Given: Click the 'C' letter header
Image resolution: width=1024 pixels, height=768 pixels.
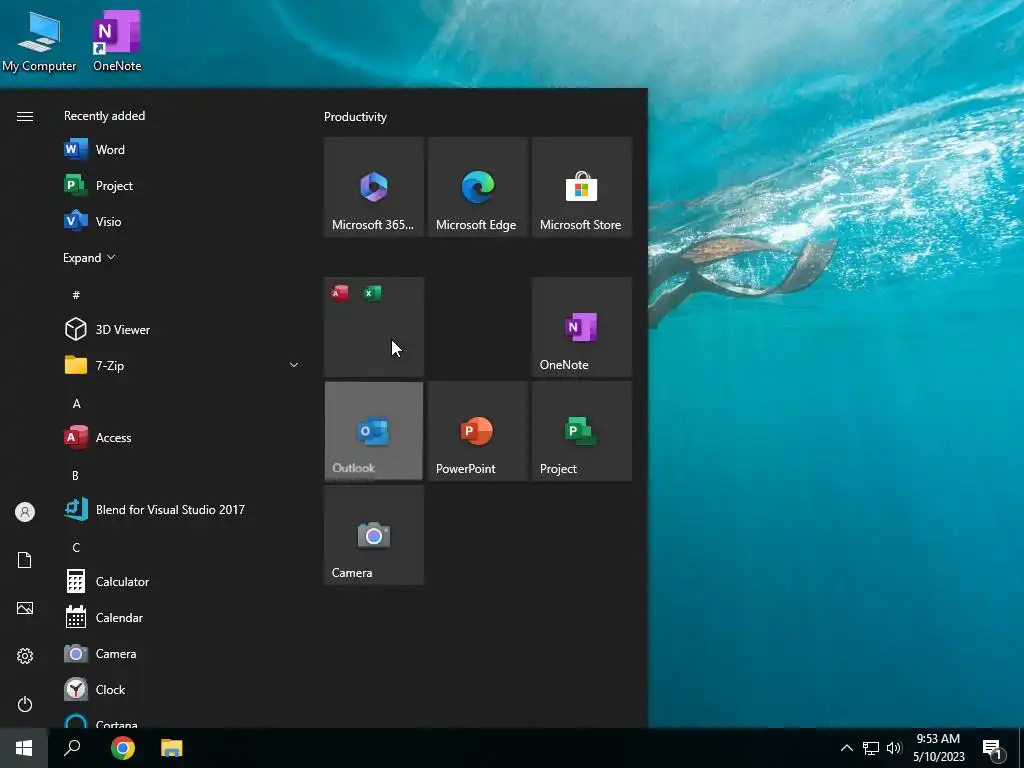Looking at the screenshot, I should pyautogui.click(x=76, y=547).
